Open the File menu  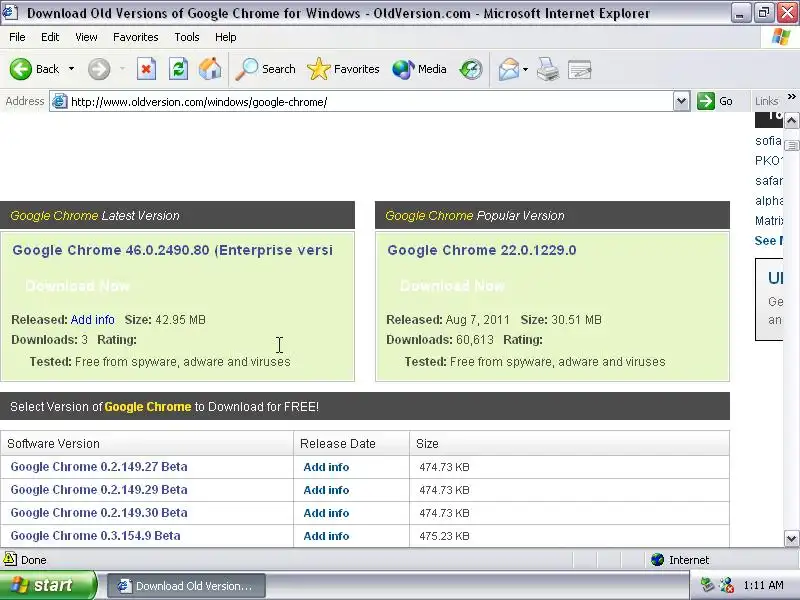17,37
